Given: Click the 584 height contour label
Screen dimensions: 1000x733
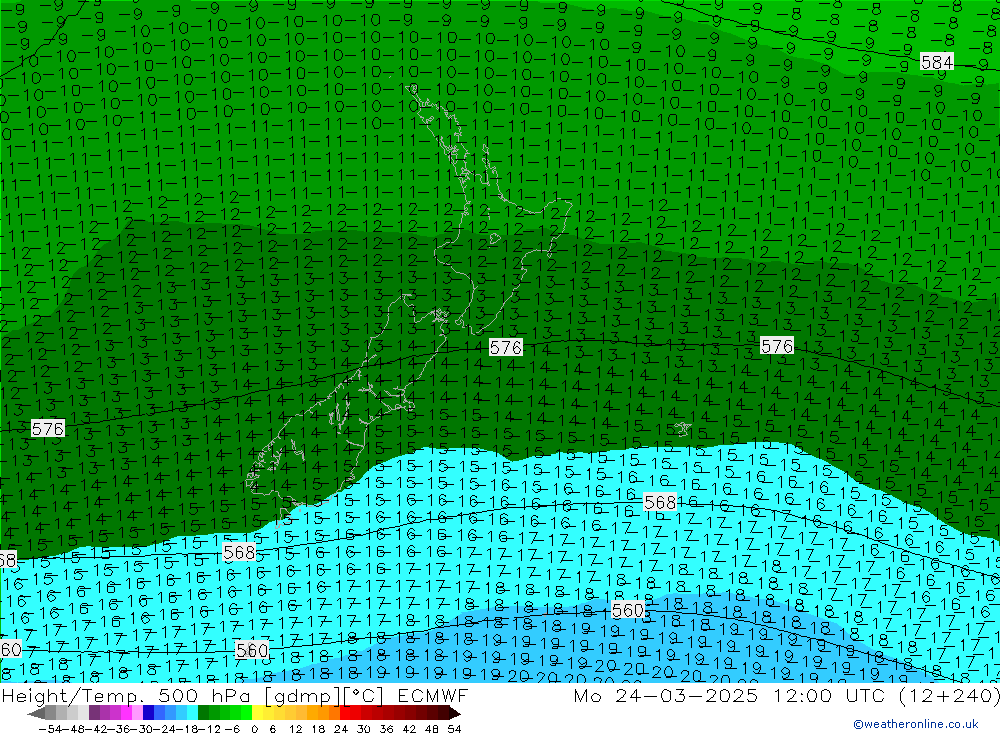Looking at the screenshot, I should click(937, 62).
